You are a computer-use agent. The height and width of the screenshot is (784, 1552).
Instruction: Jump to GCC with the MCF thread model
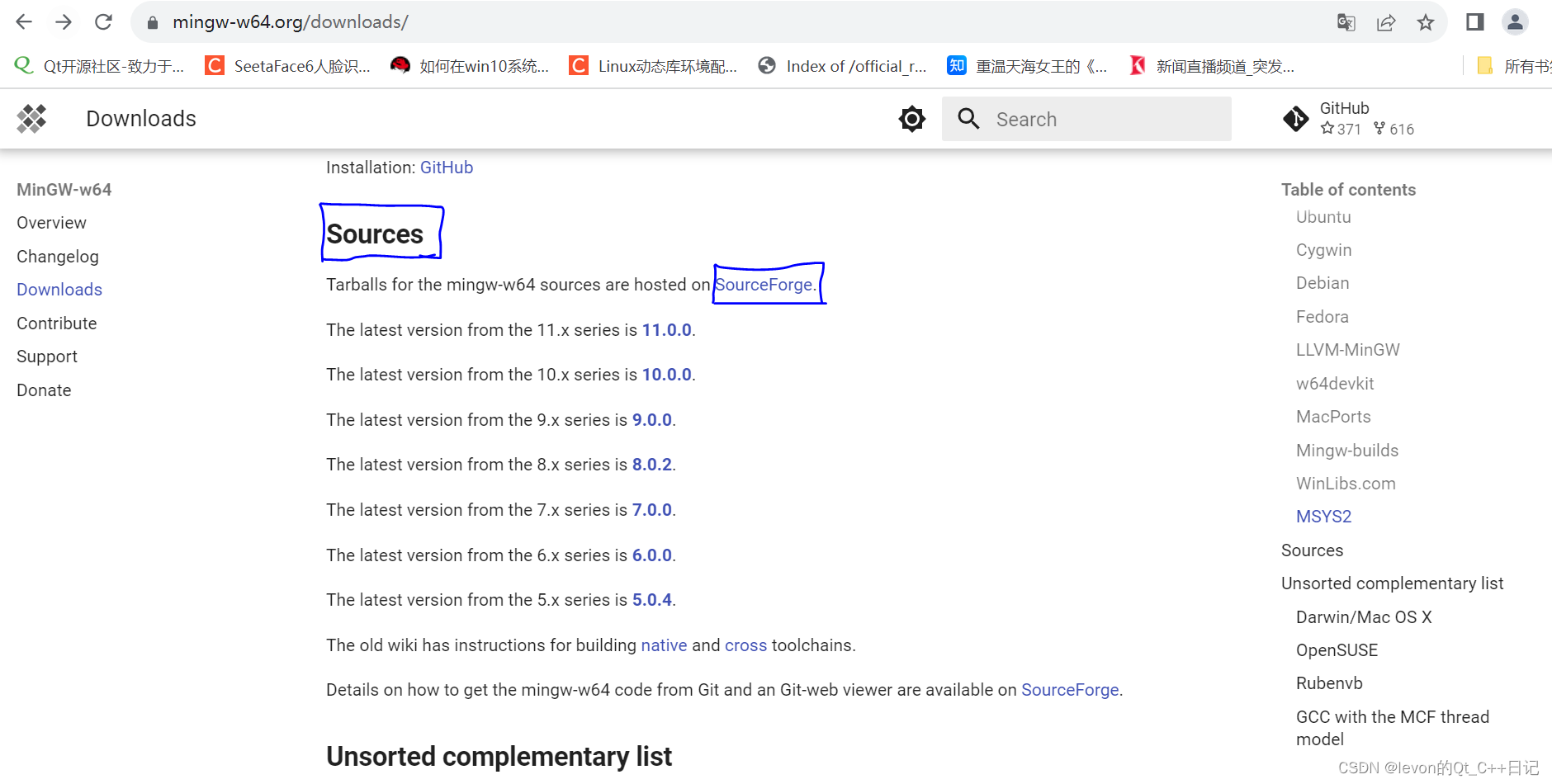click(x=1393, y=728)
